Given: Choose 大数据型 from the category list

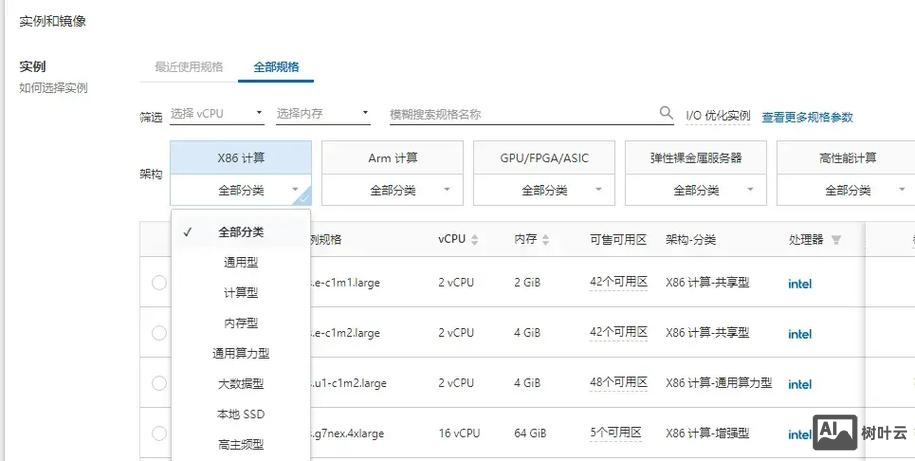Looking at the screenshot, I should 240,384.
